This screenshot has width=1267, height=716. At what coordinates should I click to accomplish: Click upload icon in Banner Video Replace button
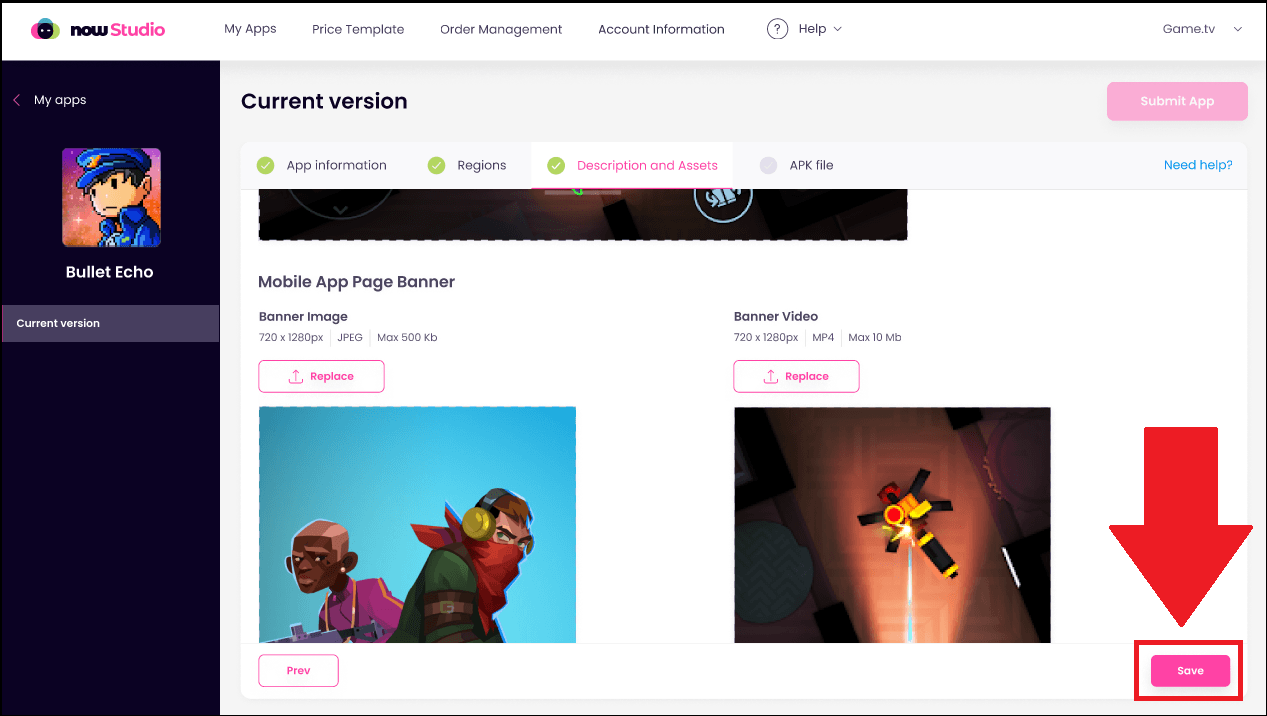(770, 376)
